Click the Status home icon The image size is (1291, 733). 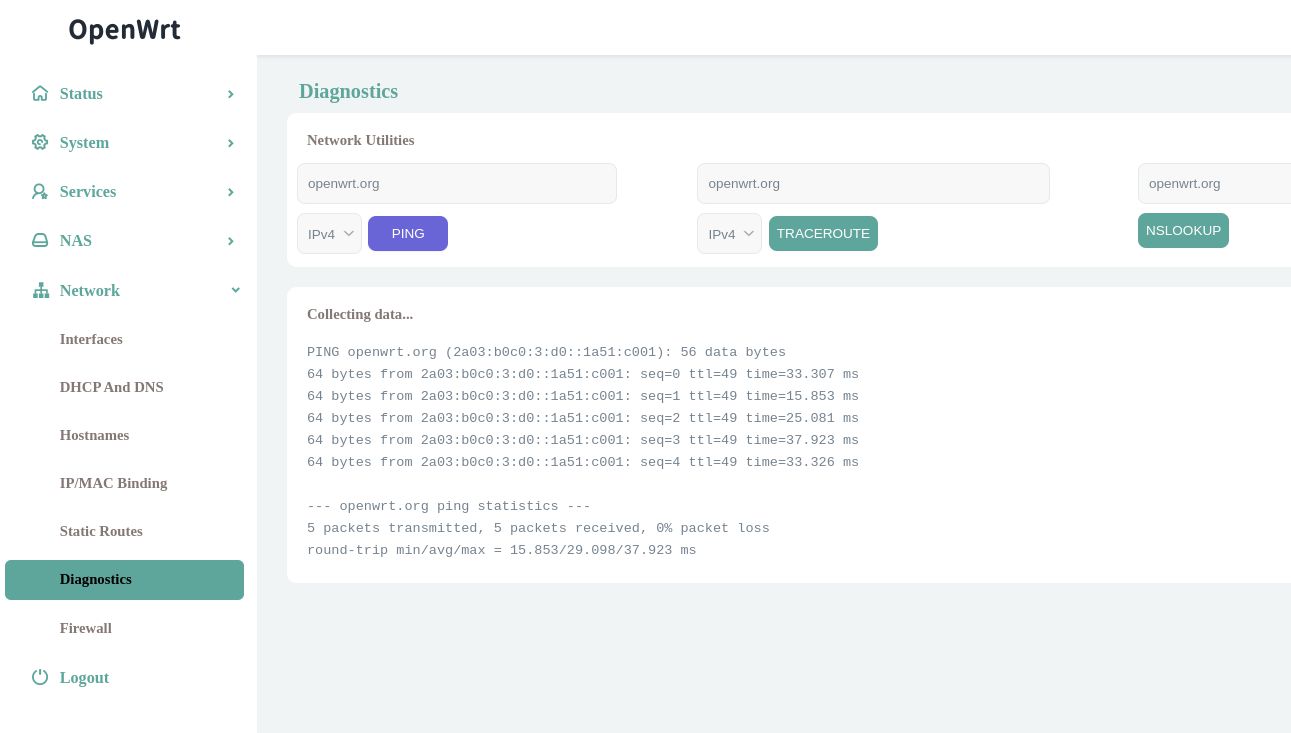(x=40, y=93)
